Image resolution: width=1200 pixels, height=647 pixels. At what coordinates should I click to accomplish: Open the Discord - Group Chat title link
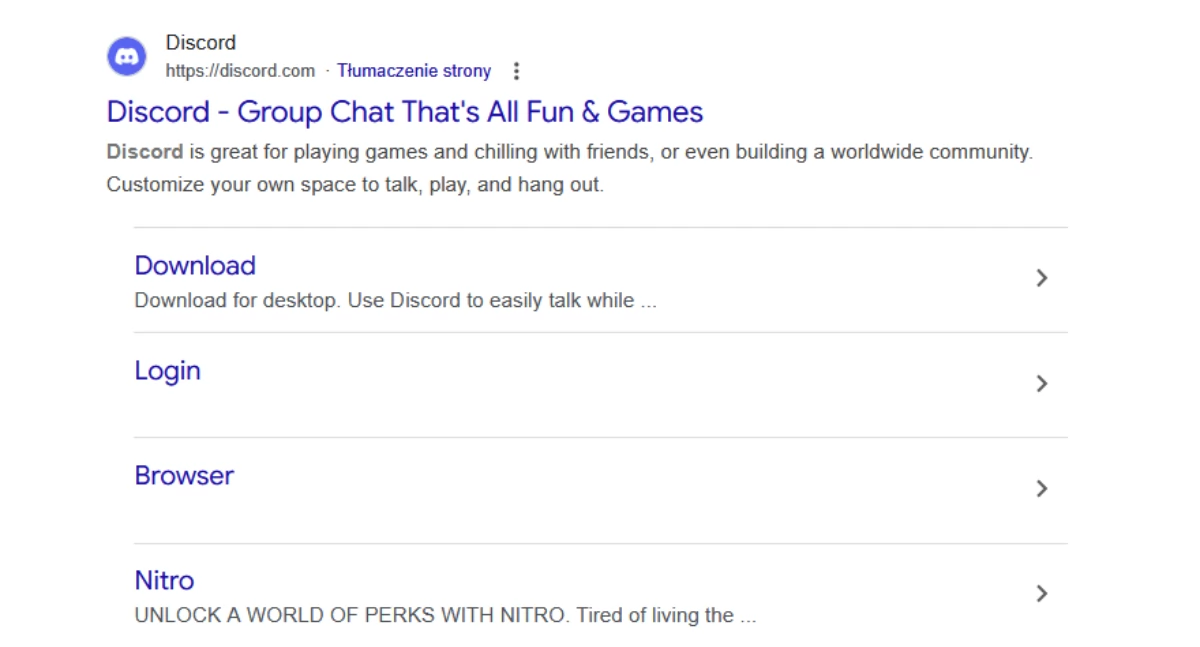(x=404, y=112)
